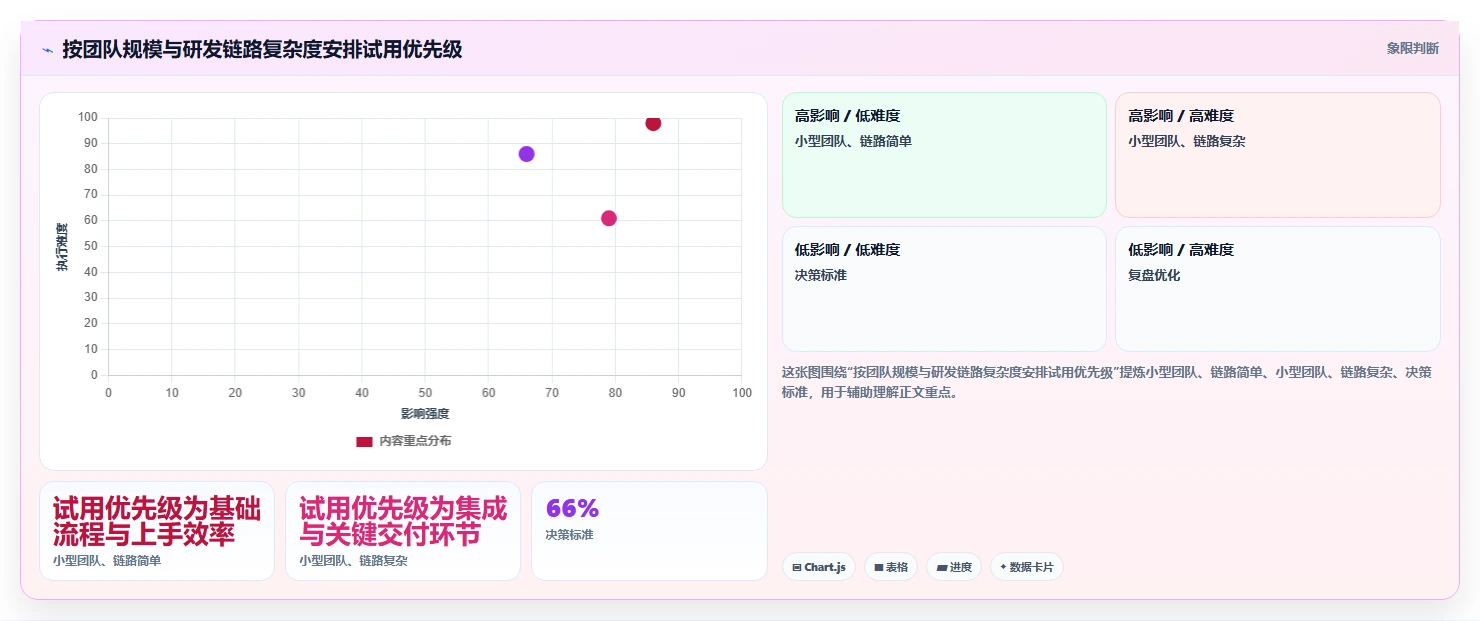
Task: Select the 高影响 / 高难度 quadrant card
Action: [1278, 155]
